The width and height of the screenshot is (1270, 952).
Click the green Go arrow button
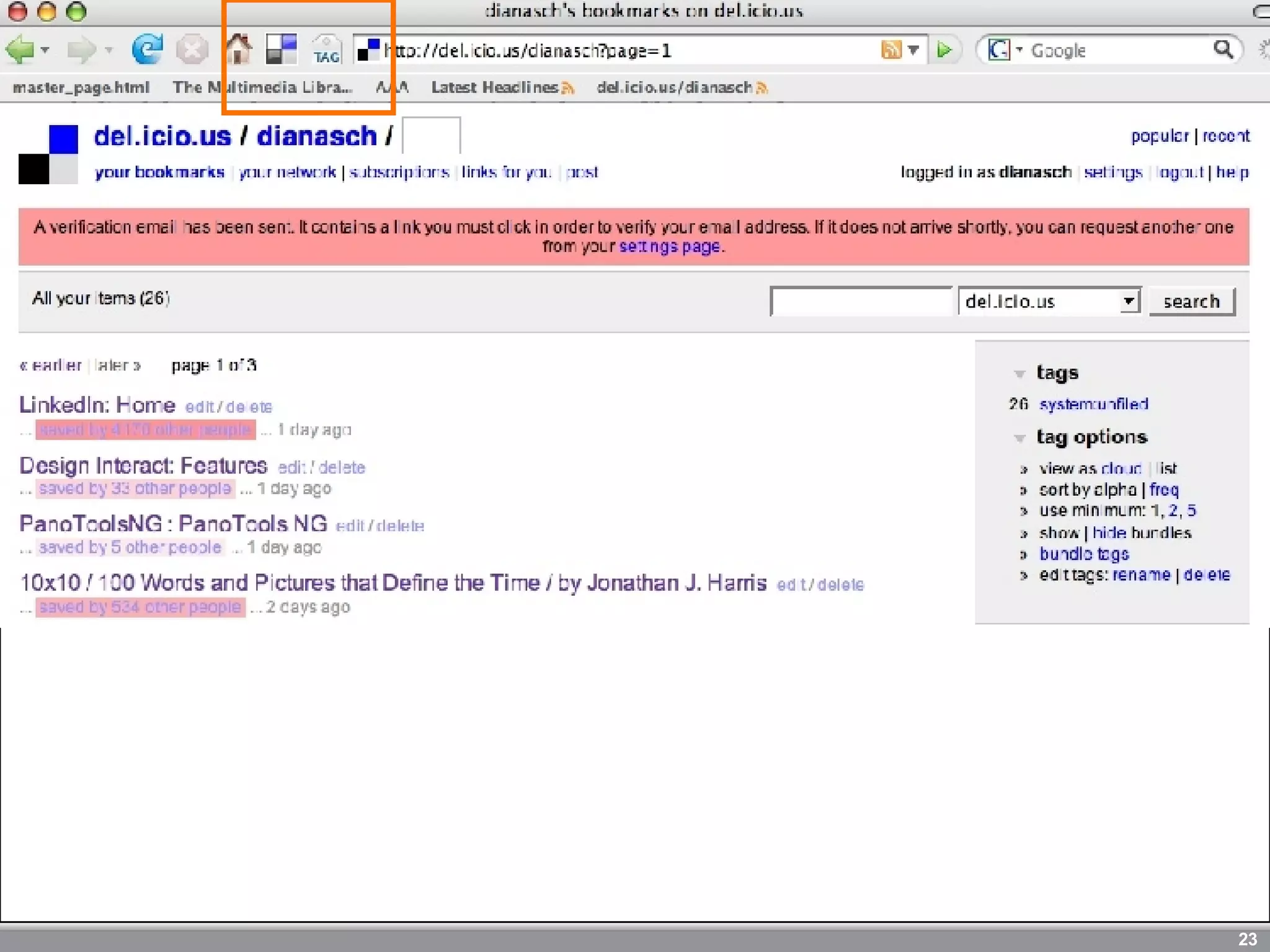[944, 50]
